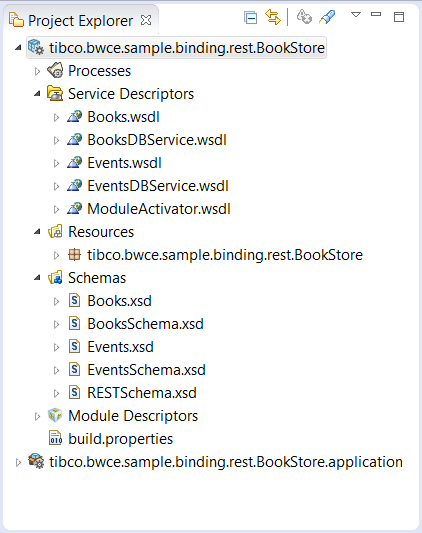
Task: Expand the BookStore.application project
Action: 18,462
